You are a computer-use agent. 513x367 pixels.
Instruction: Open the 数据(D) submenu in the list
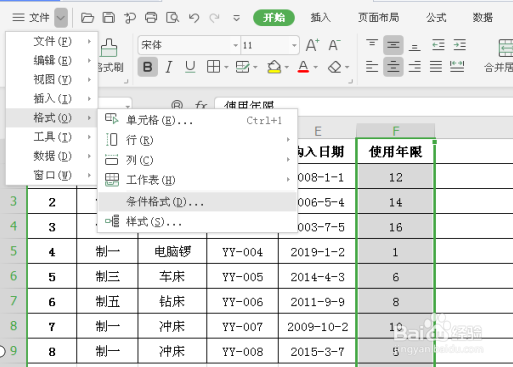[52, 156]
